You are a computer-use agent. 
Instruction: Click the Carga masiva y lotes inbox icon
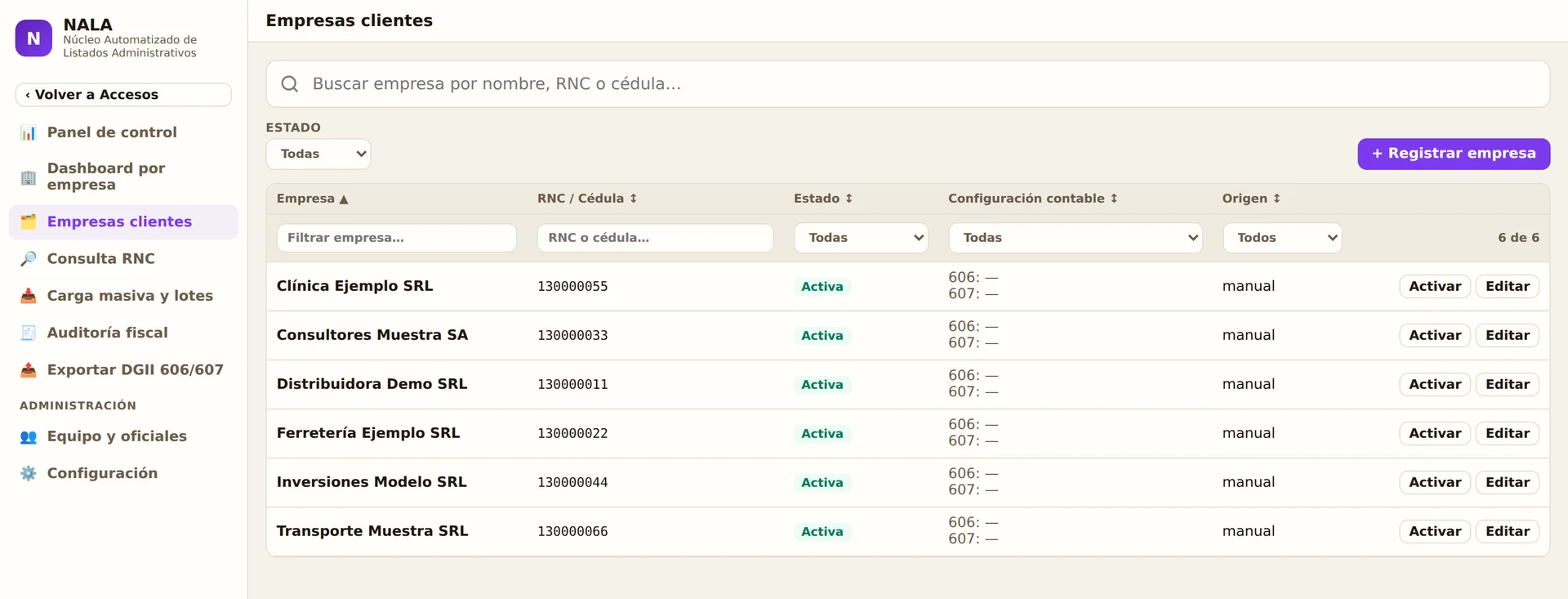click(29, 296)
